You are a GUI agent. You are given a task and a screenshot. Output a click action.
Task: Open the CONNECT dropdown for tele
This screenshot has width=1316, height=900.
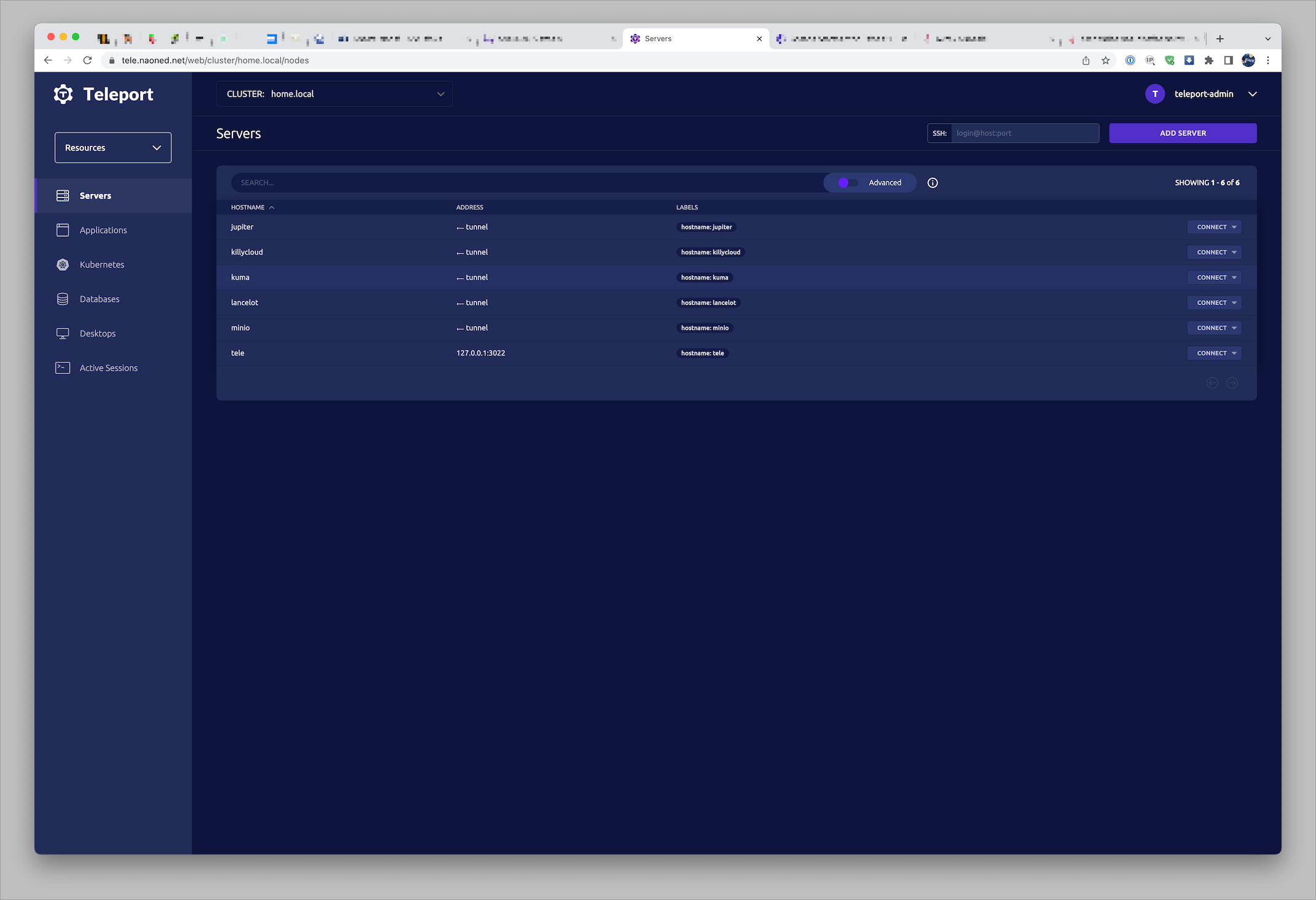pyautogui.click(x=1215, y=353)
